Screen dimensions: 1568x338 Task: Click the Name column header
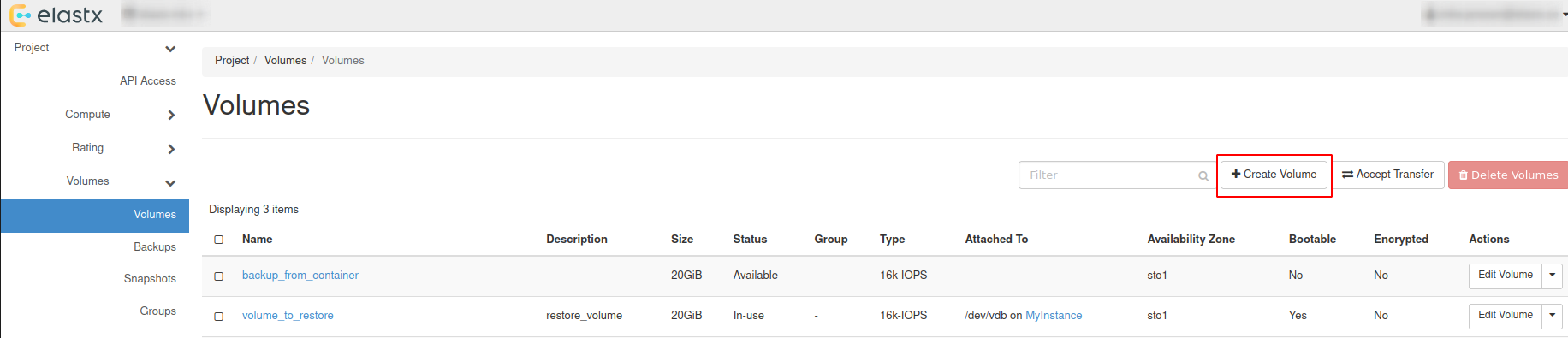click(x=258, y=240)
